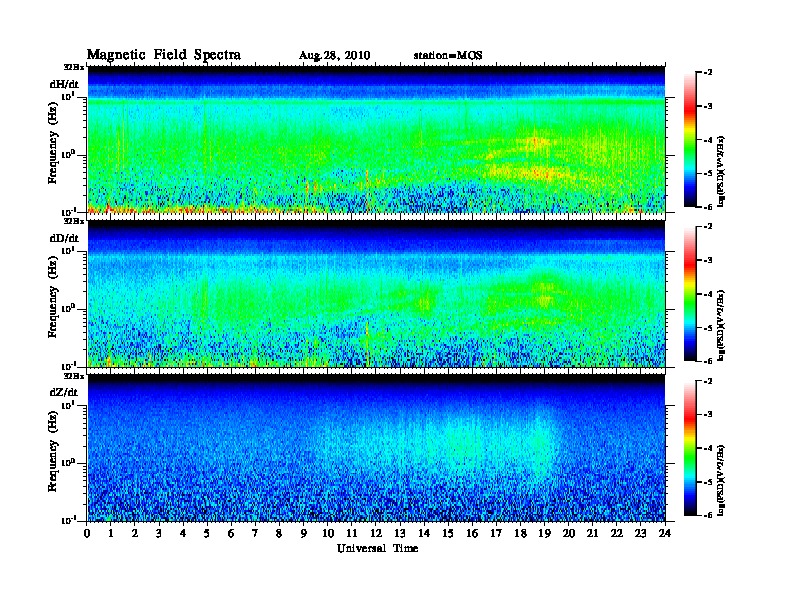
Task: Click the hour 9 tick label
Action: 304,533
